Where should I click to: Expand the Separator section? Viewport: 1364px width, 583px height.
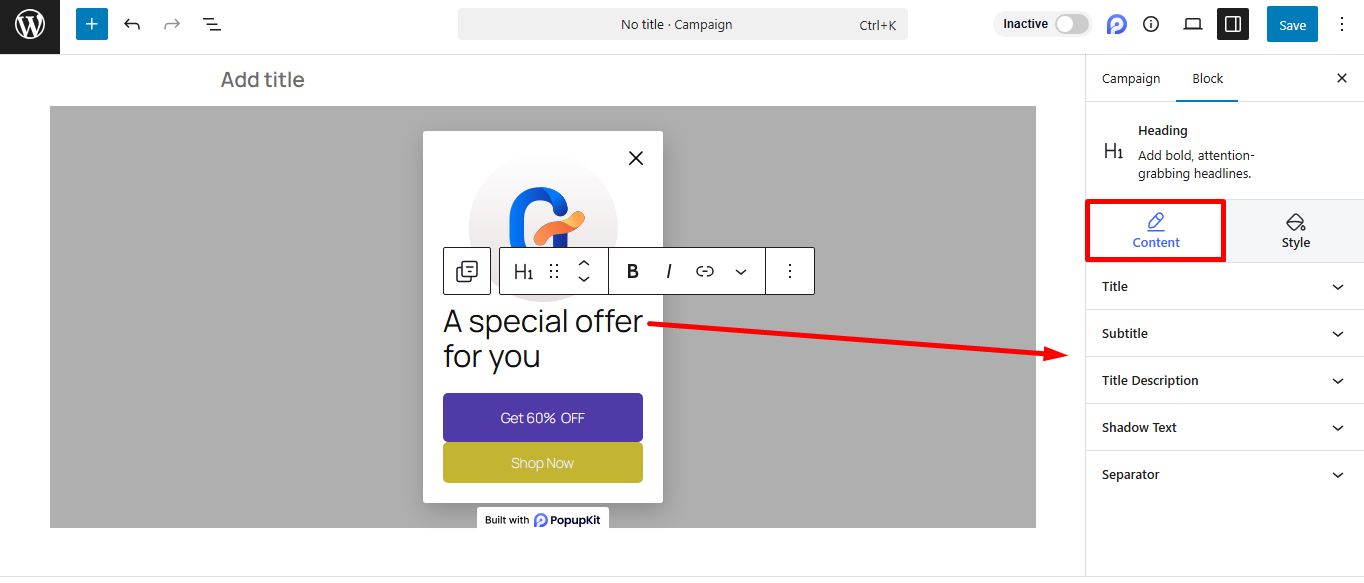click(x=1224, y=475)
